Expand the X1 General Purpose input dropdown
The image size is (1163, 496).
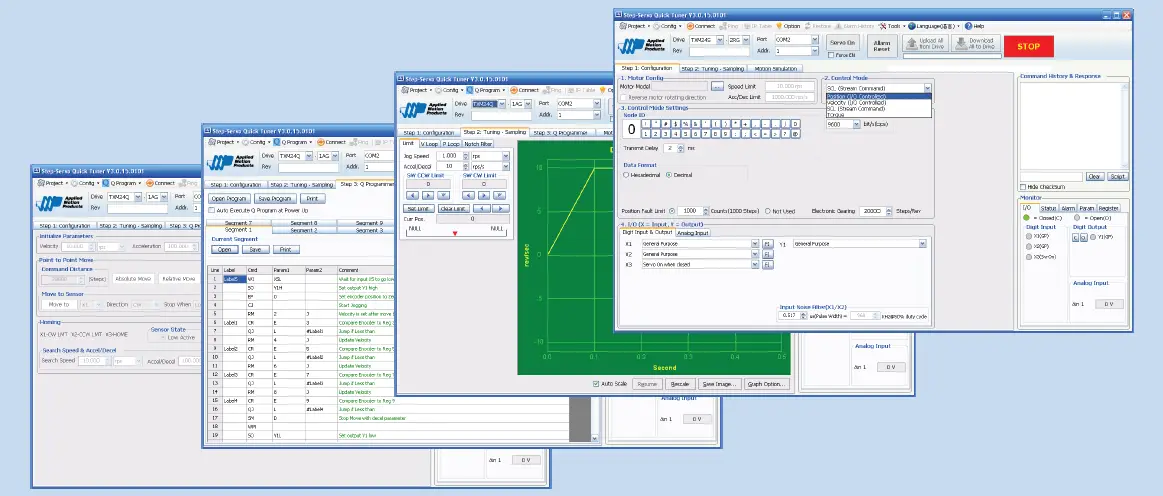coord(757,243)
